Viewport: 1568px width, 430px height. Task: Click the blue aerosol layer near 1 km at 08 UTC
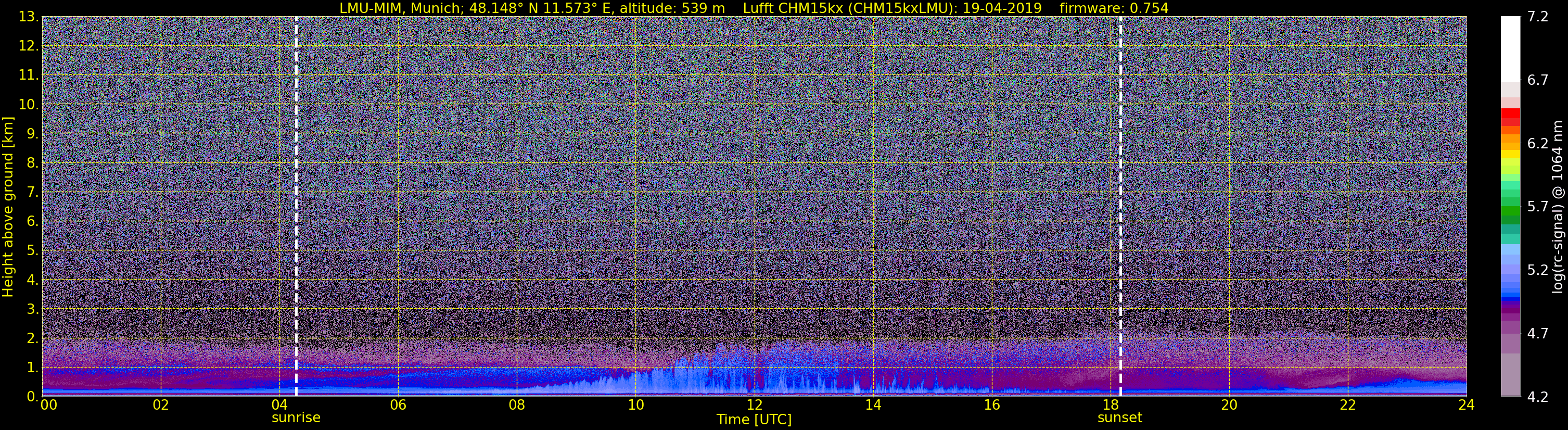click(517, 373)
